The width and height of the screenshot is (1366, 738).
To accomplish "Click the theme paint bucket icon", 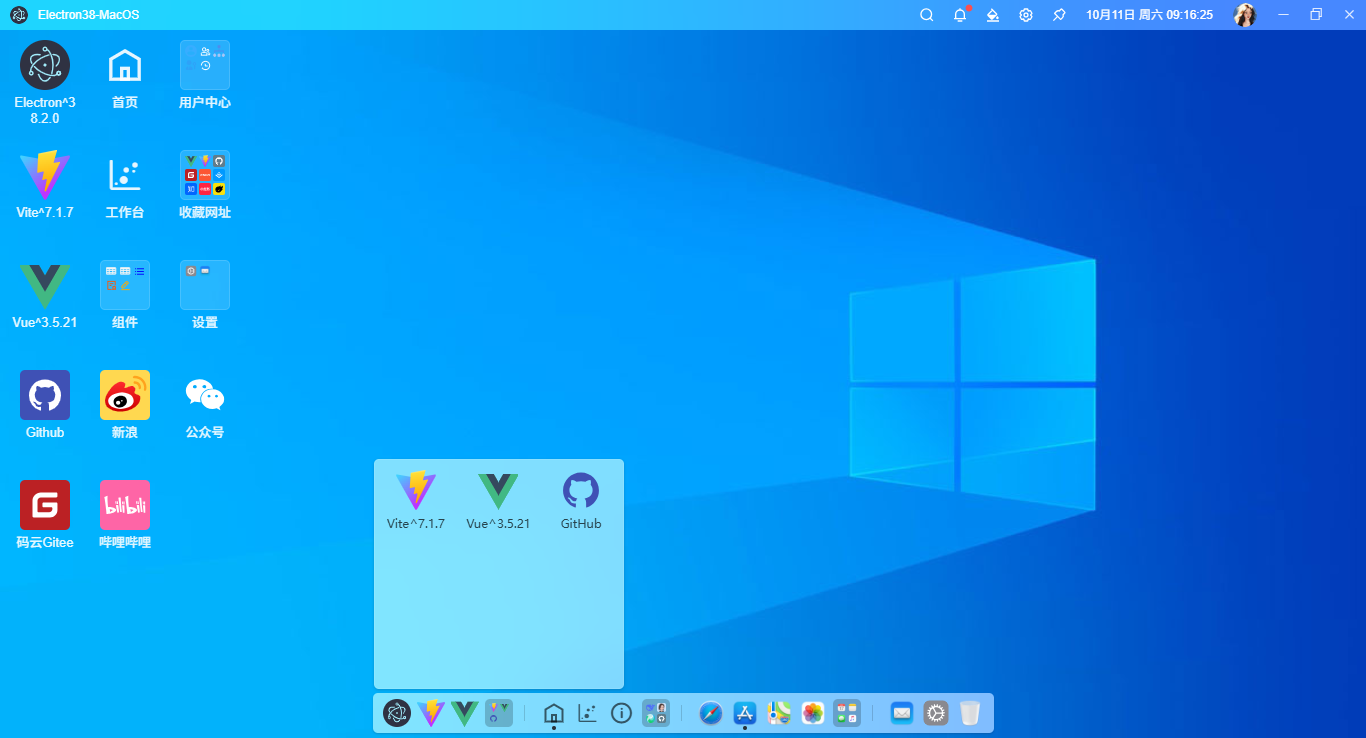I will (993, 15).
